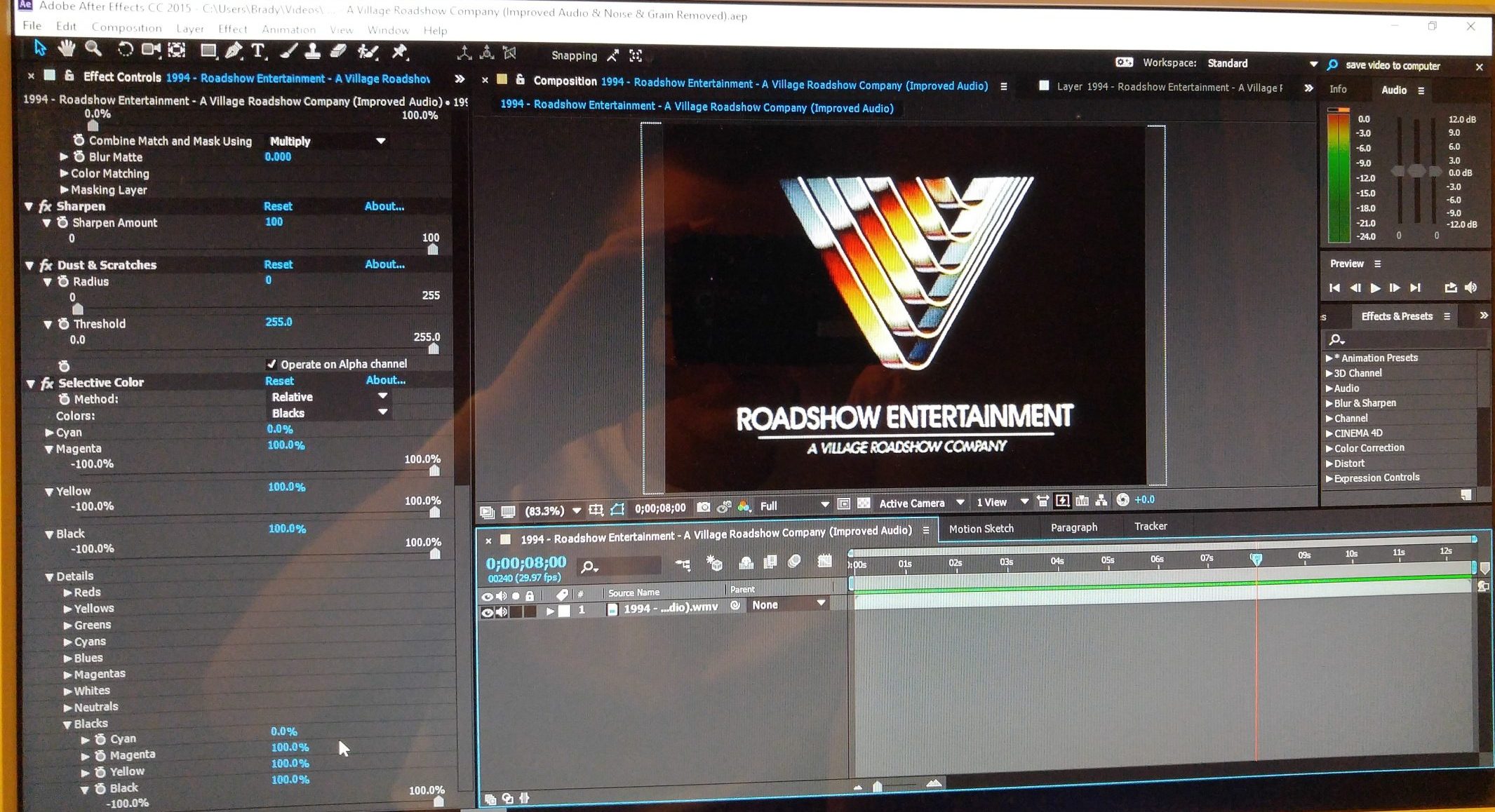Jump to first frame in Preview panel
The width and height of the screenshot is (1495, 812).
(x=1334, y=288)
